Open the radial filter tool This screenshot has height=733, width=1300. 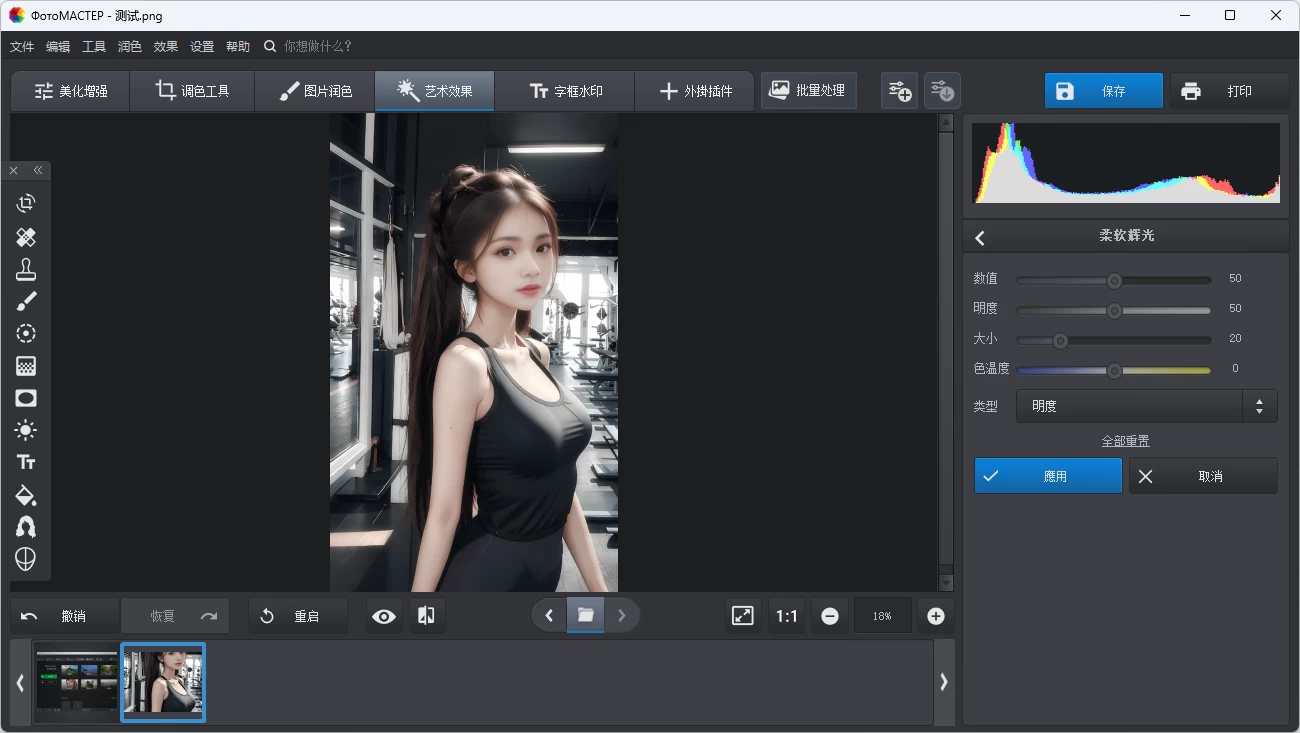26,333
